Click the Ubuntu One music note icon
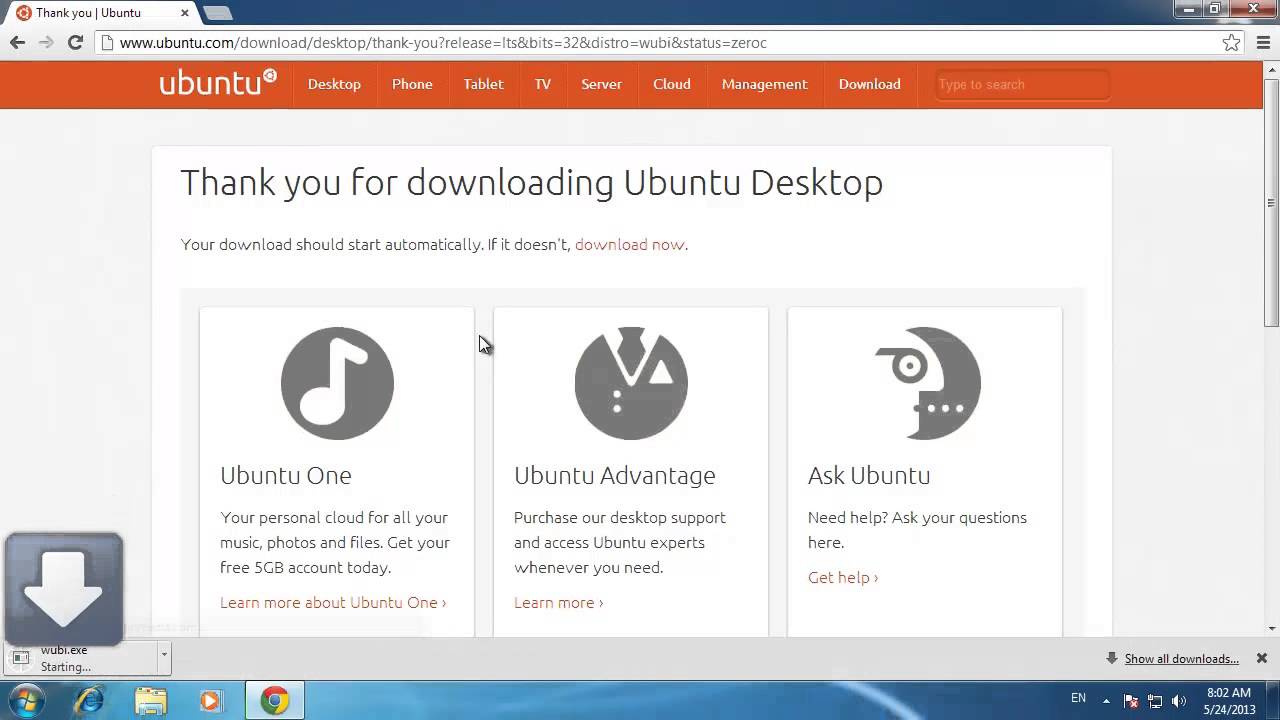The width and height of the screenshot is (1280, 720). tap(337, 383)
